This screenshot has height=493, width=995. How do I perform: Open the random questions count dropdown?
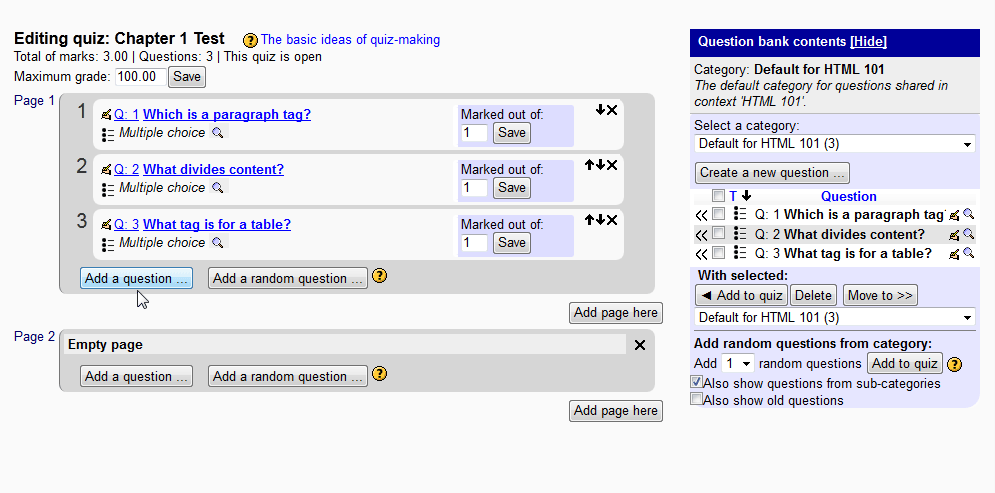[x=738, y=364]
